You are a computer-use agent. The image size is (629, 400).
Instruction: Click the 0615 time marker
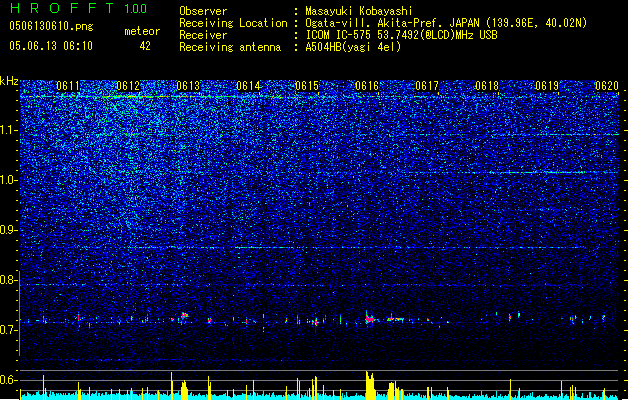pyautogui.click(x=307, y=86)
